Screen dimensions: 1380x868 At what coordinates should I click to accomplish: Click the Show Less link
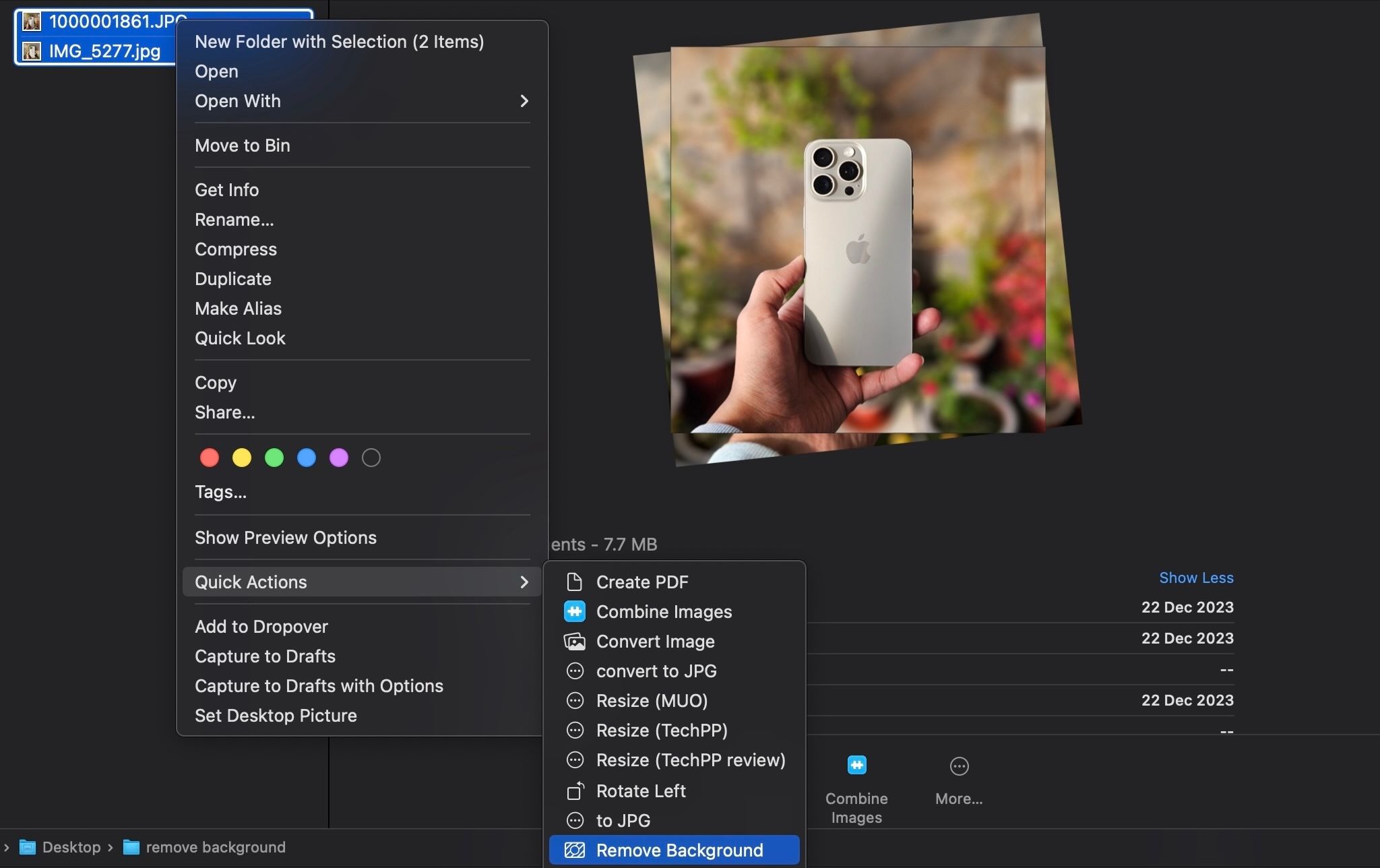[1196, 578]
